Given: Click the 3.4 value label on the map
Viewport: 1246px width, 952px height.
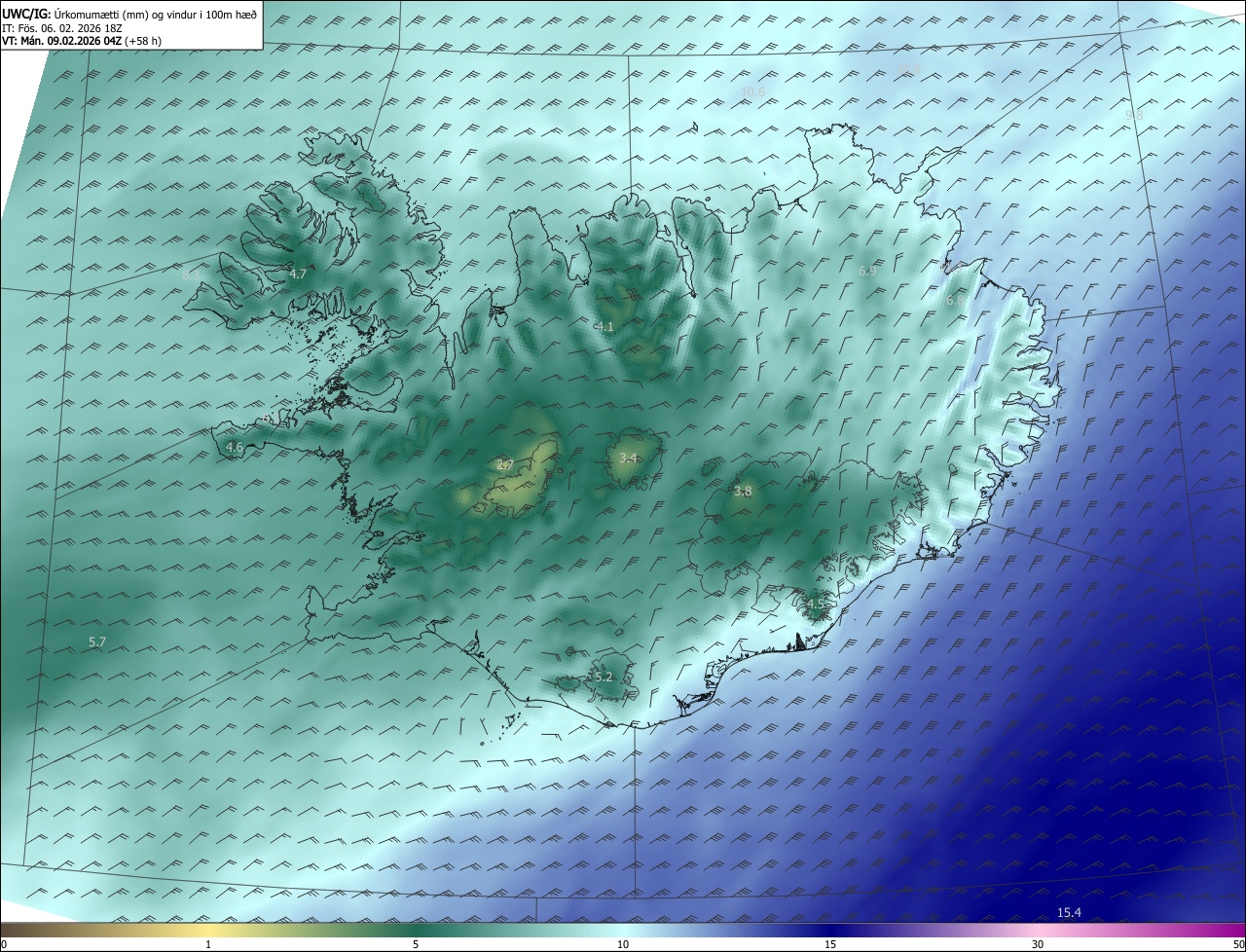Looking at the screenshot, I should point(628,458).
